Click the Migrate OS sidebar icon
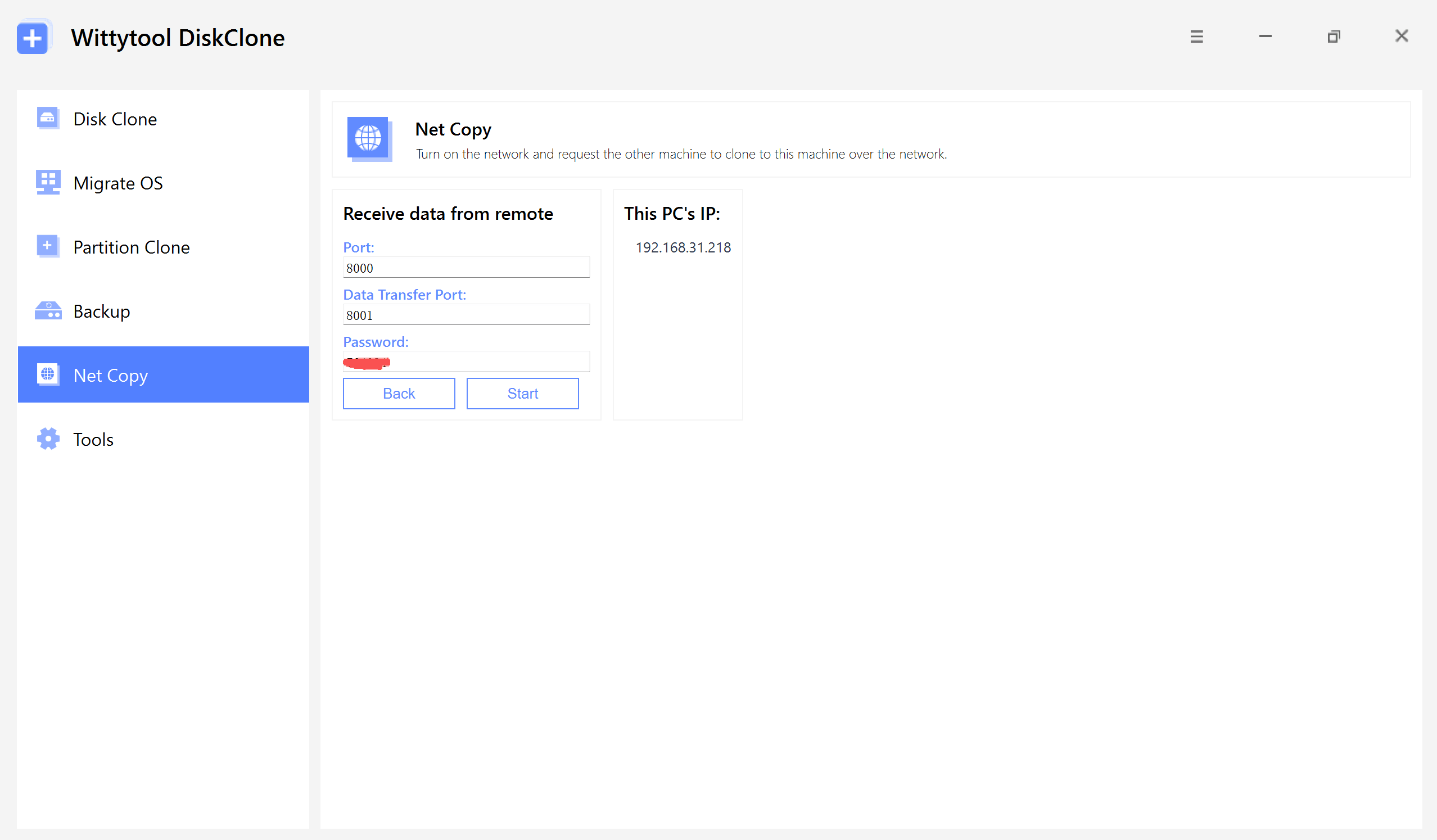This screenshot has width=1437, height=840. pos(48,183)
